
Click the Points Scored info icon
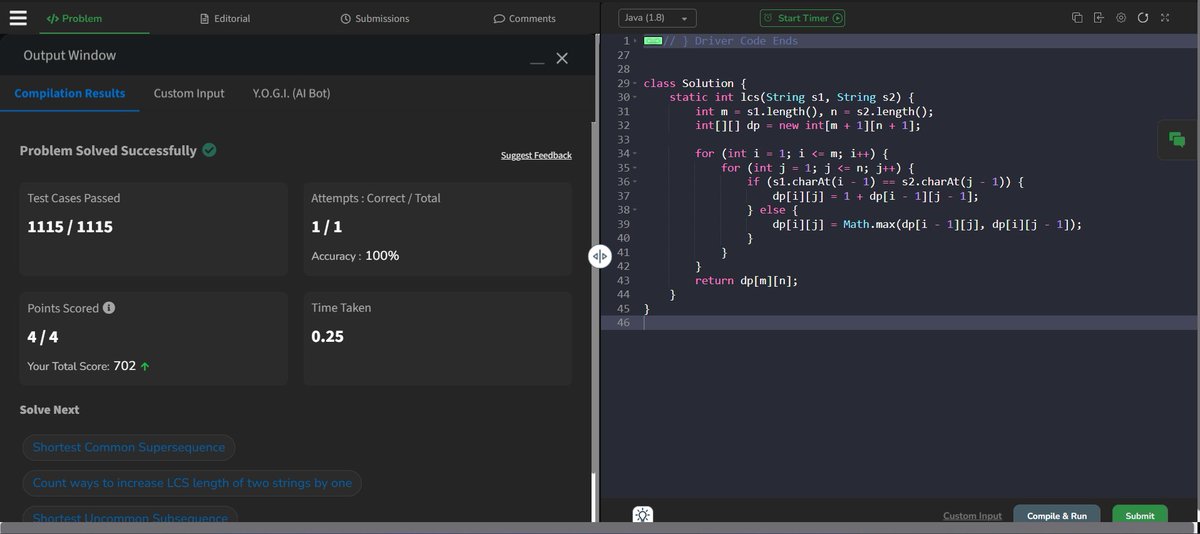(109, 308)
